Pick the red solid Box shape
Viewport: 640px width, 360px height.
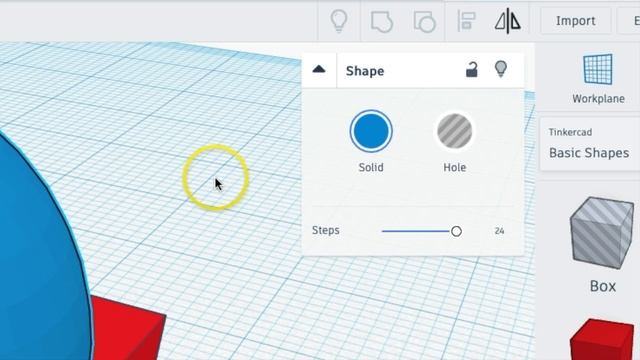602,340
